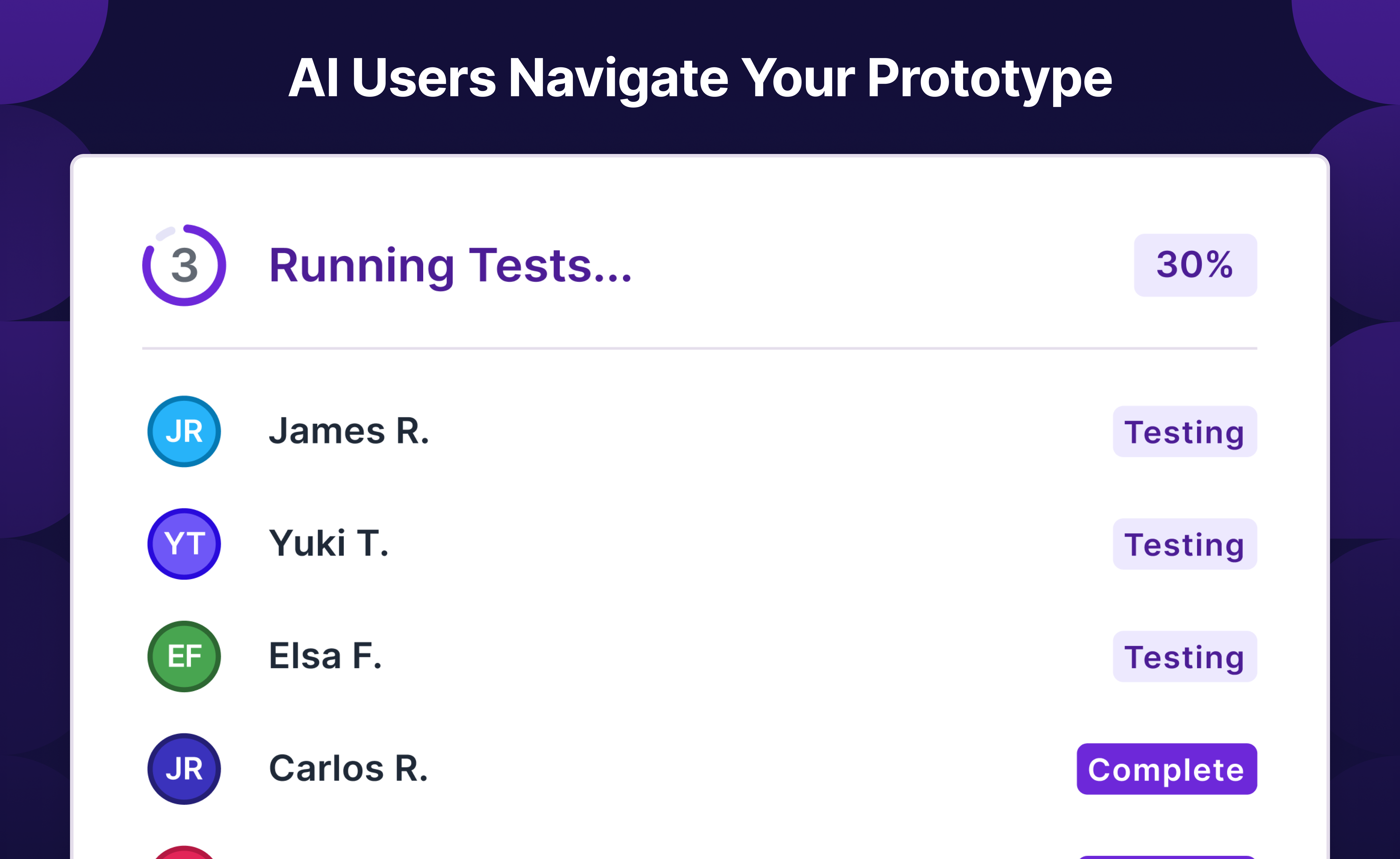
Task: Click the Elsa F. name label
Action: [325, 656]
